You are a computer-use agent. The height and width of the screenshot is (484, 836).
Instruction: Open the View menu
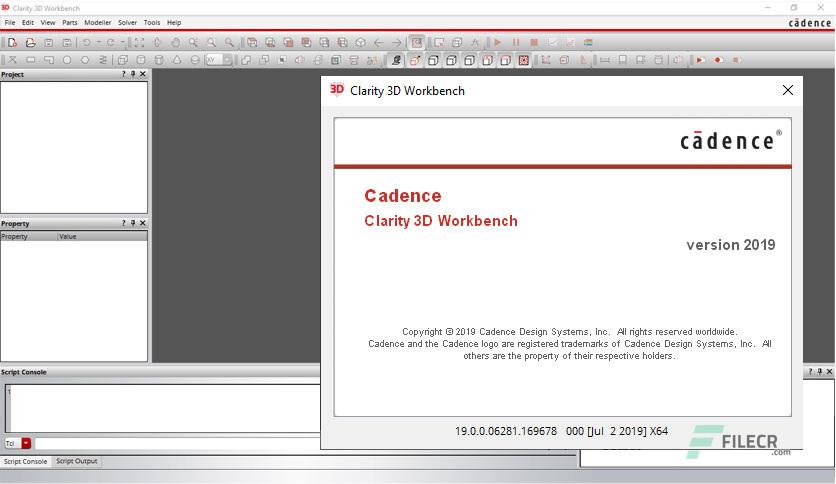point(47,23)
